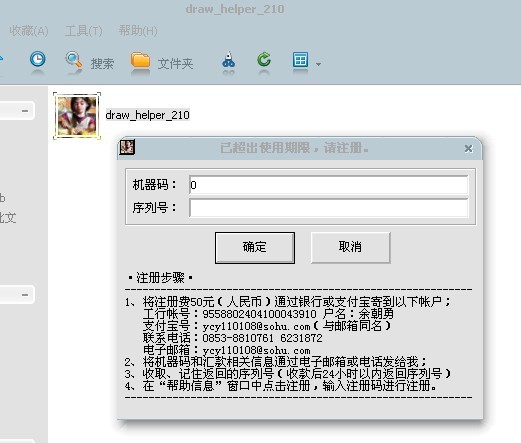Click the binoculars-like blue toolbar icon
521x443 pixels.
click(228, 60)
